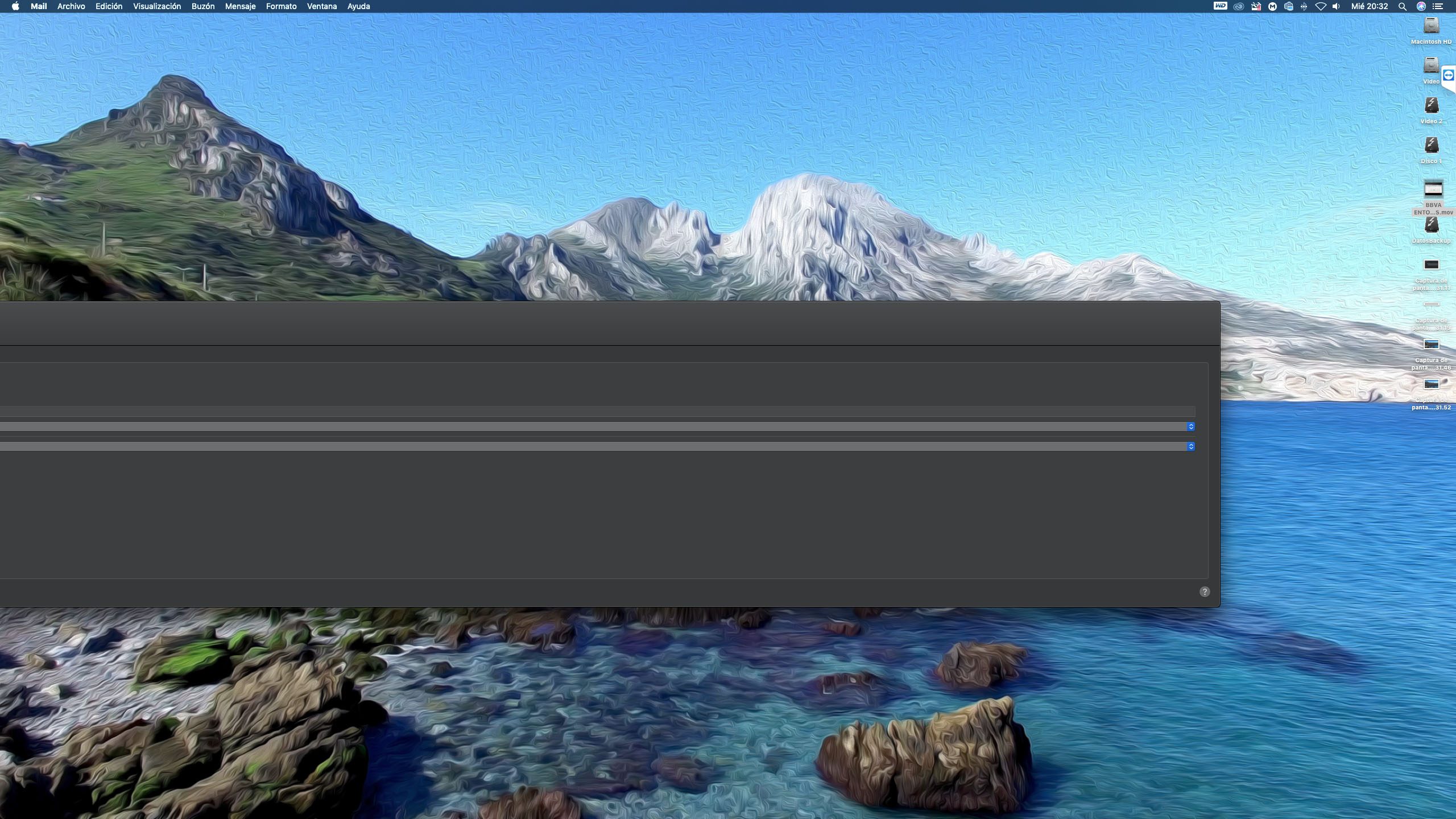This screenshot has width=1456, height=819.
Task: Click the help question mark button
Action: 1204,591
